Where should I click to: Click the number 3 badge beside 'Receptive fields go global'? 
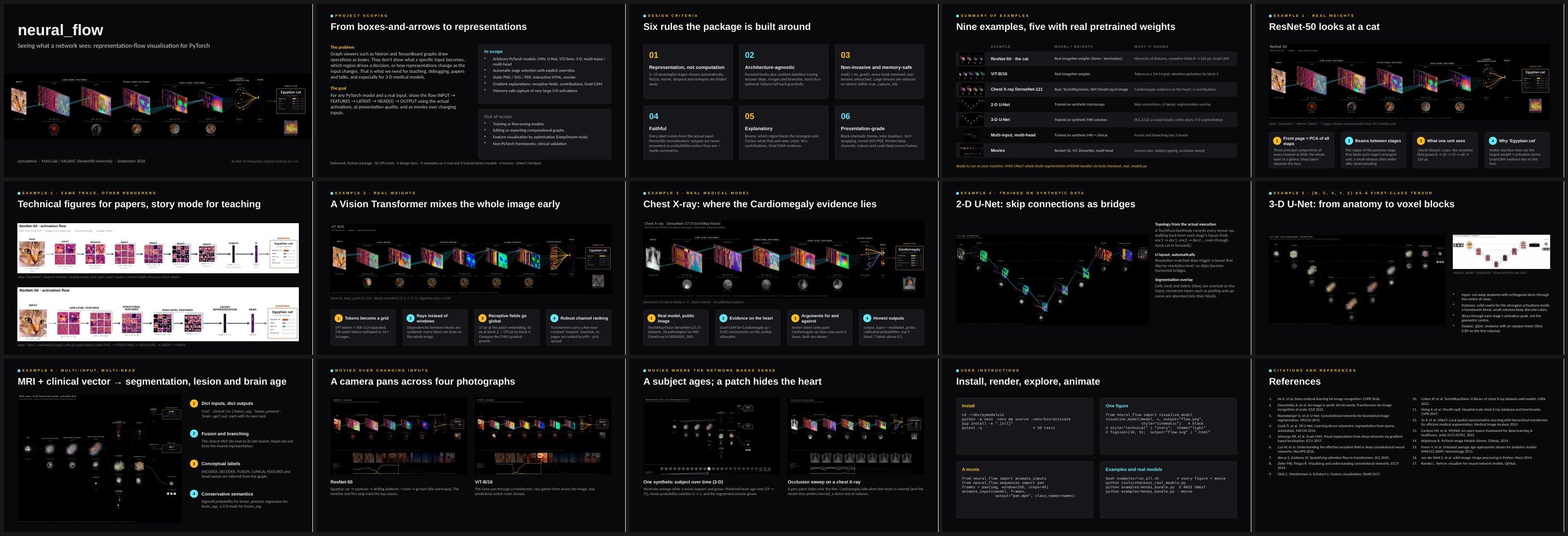pos(482,318)
